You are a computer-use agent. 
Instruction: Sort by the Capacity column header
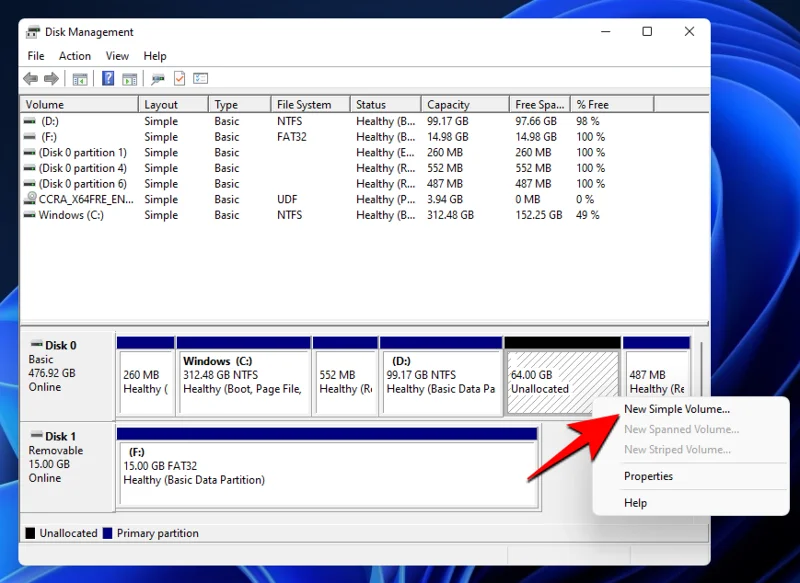(448, 105)
